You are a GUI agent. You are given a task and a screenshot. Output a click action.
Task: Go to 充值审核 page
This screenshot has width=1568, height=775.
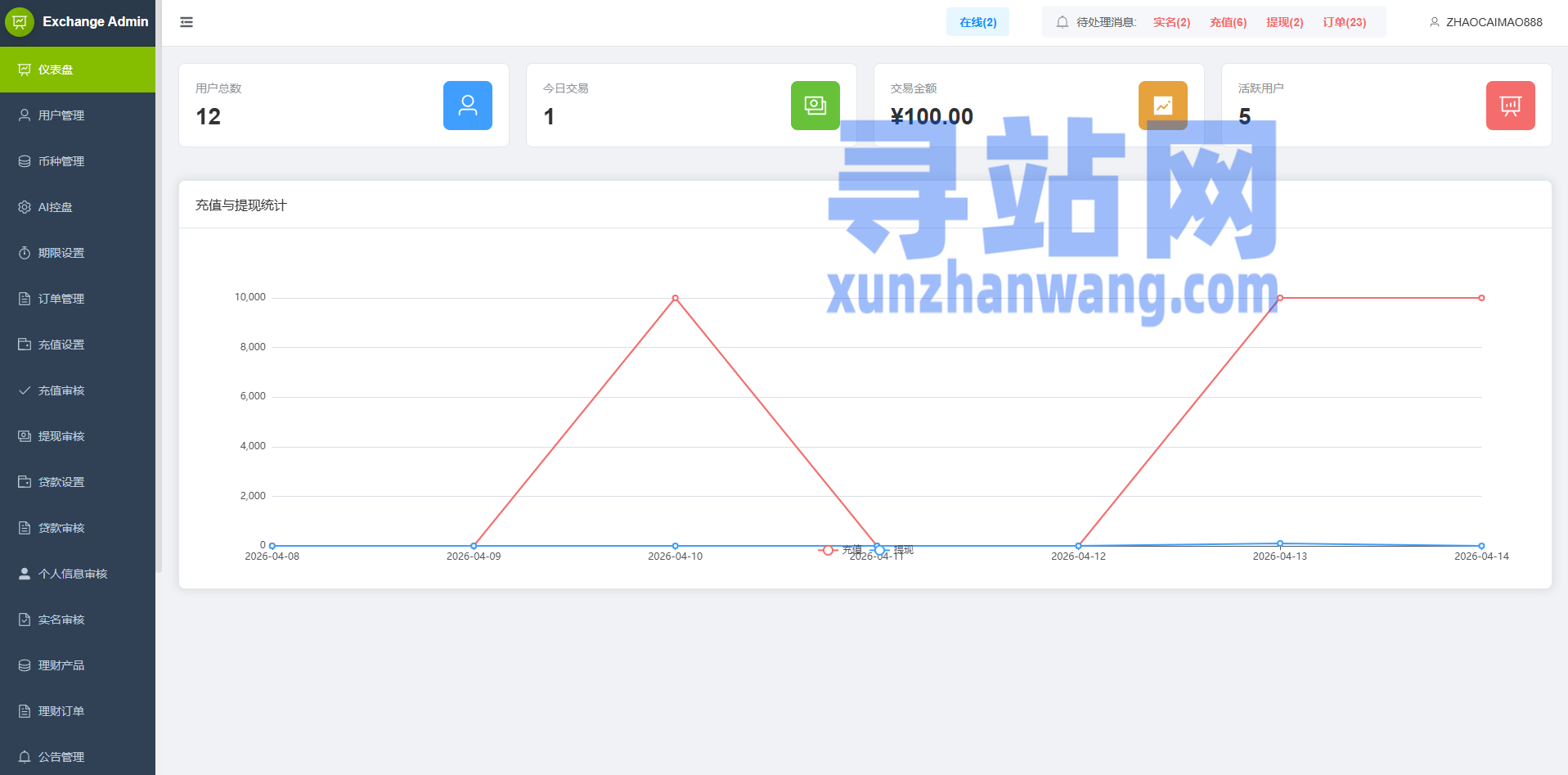click(x=78, y=390)
